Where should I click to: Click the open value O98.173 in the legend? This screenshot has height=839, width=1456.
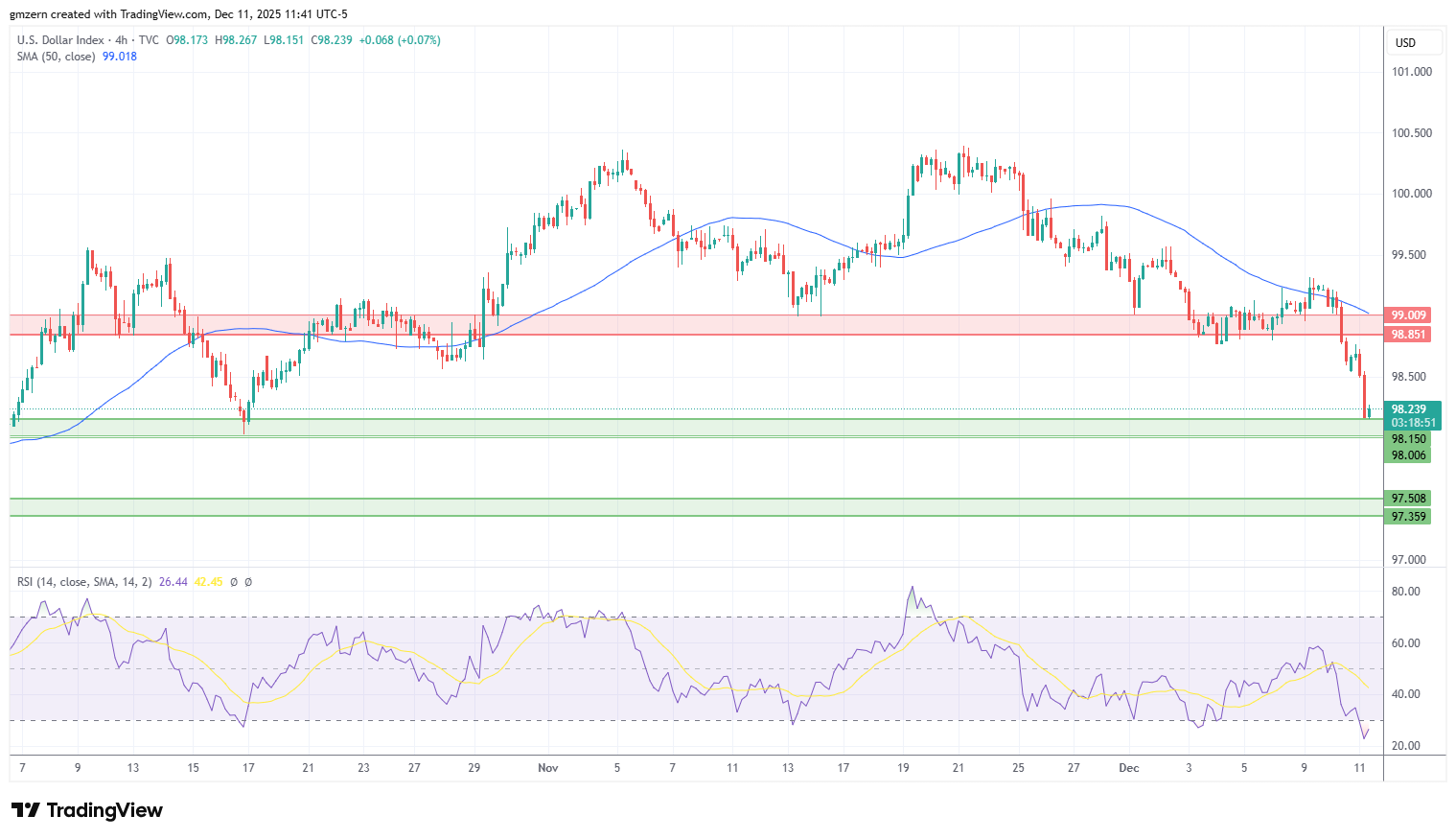coord(188,40)
